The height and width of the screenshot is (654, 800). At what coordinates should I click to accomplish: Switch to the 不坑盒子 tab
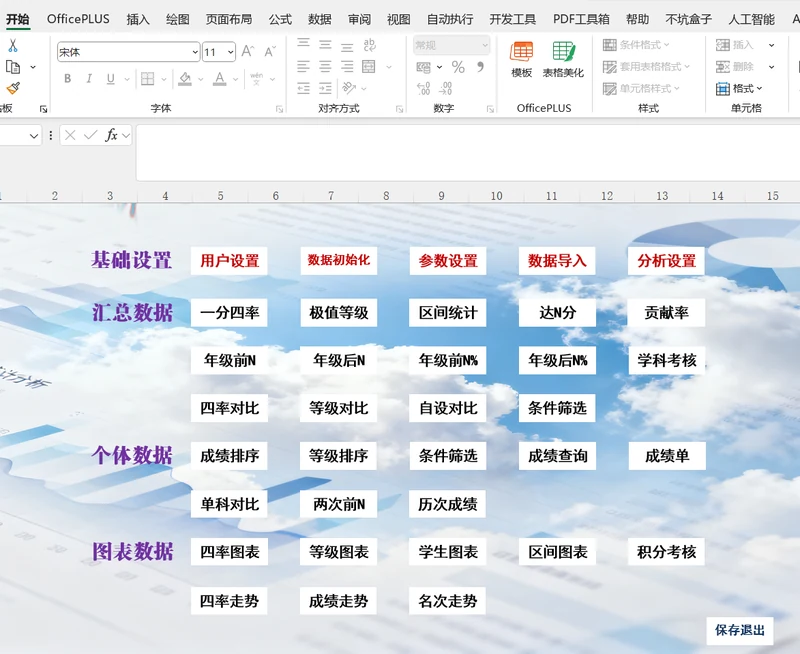coord(688,19)
